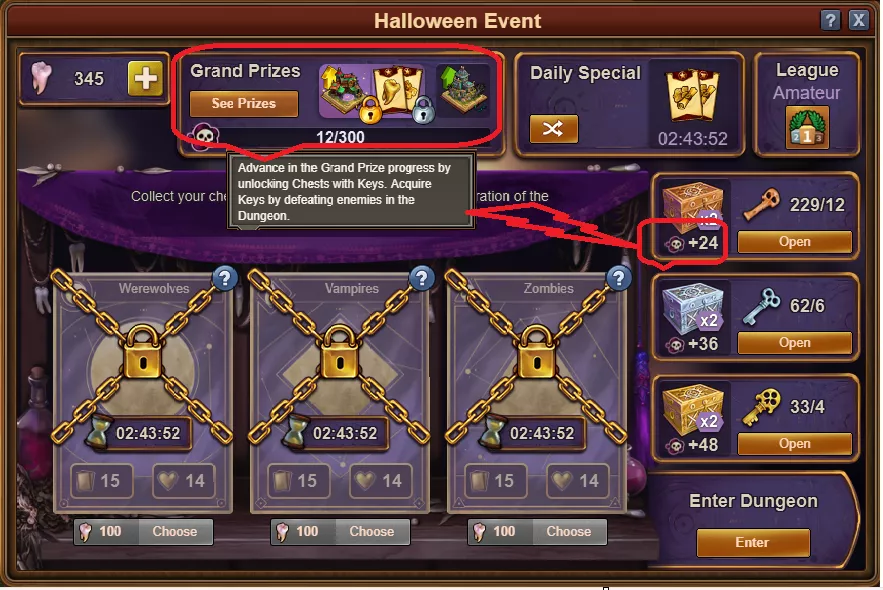
Task: Click See Prizes under Grand Prizes
Action: point(244,104)
